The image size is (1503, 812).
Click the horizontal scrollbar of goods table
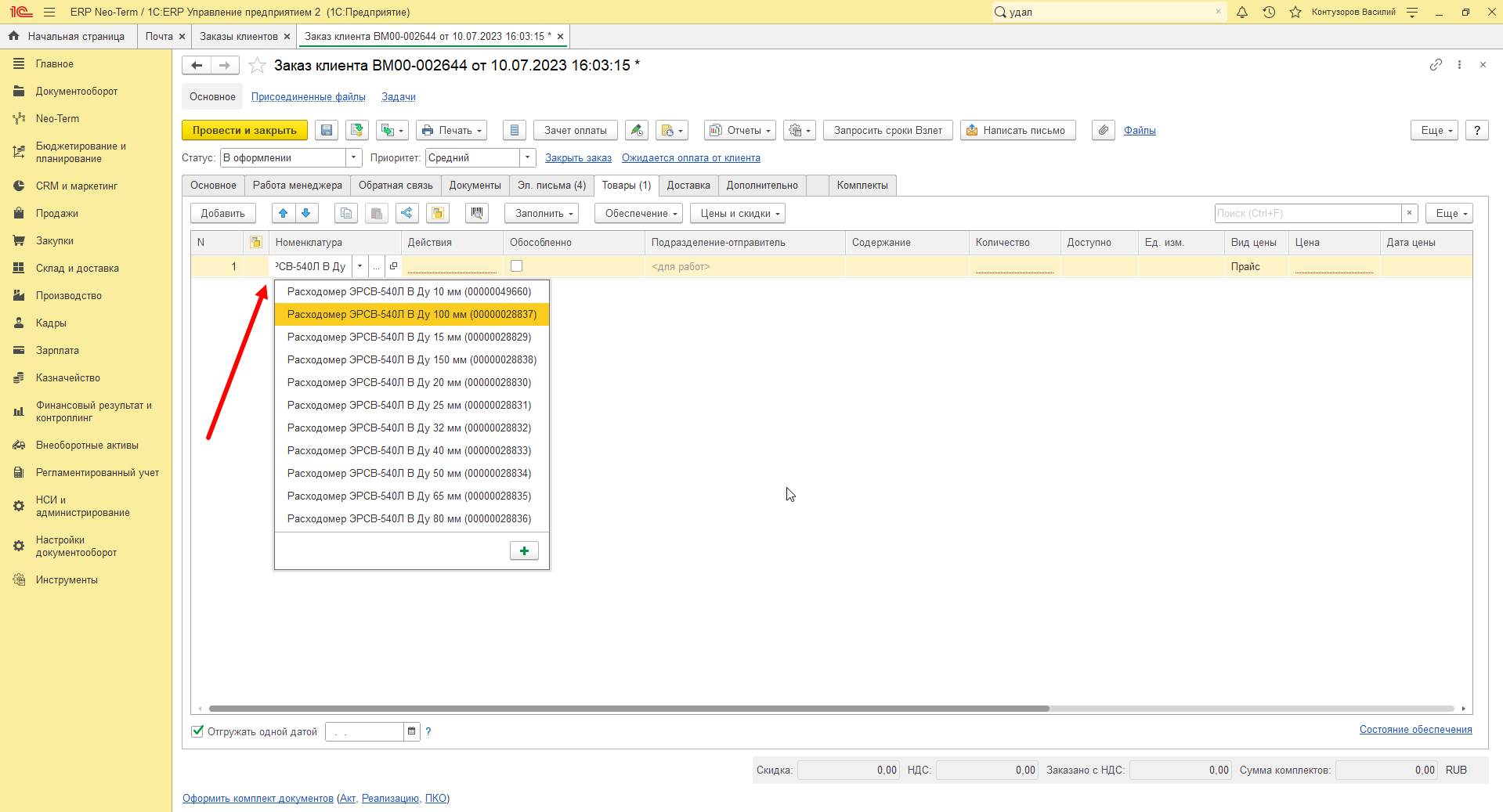click(x=629, y=709)
